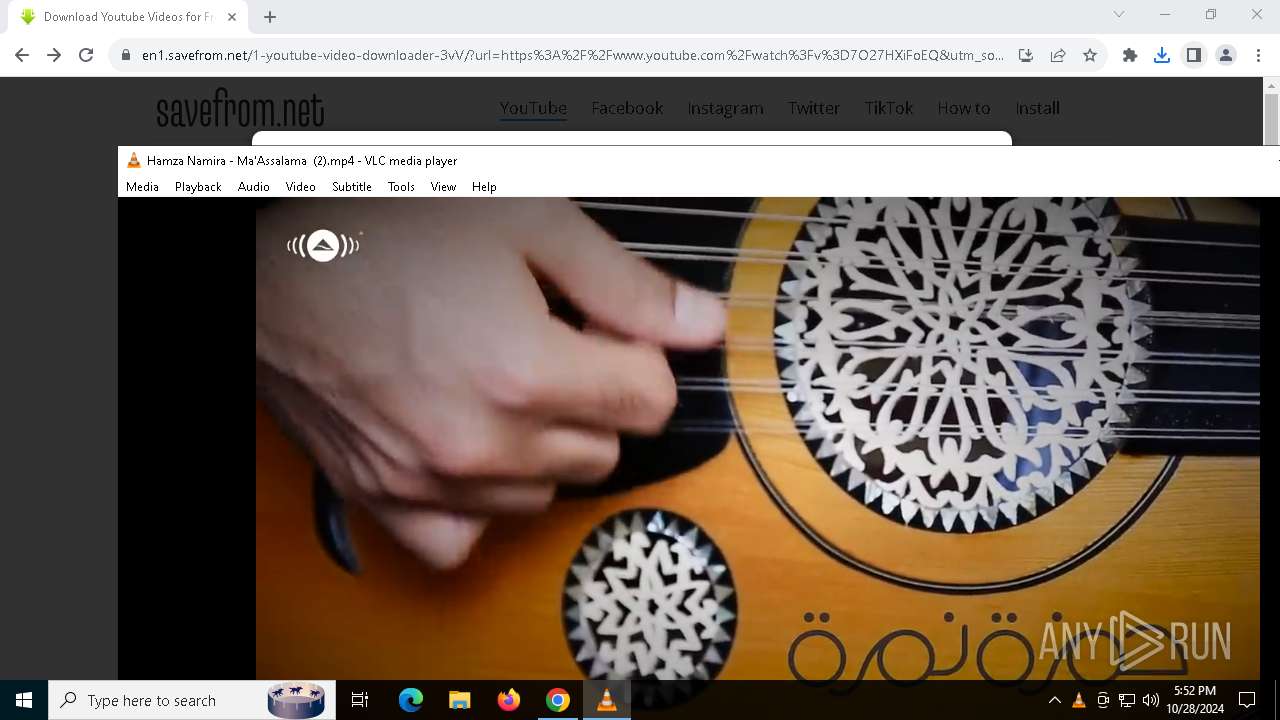1280x720 pixels.
Task: Open the VLC Audio menu
Action: pos(254,187)
